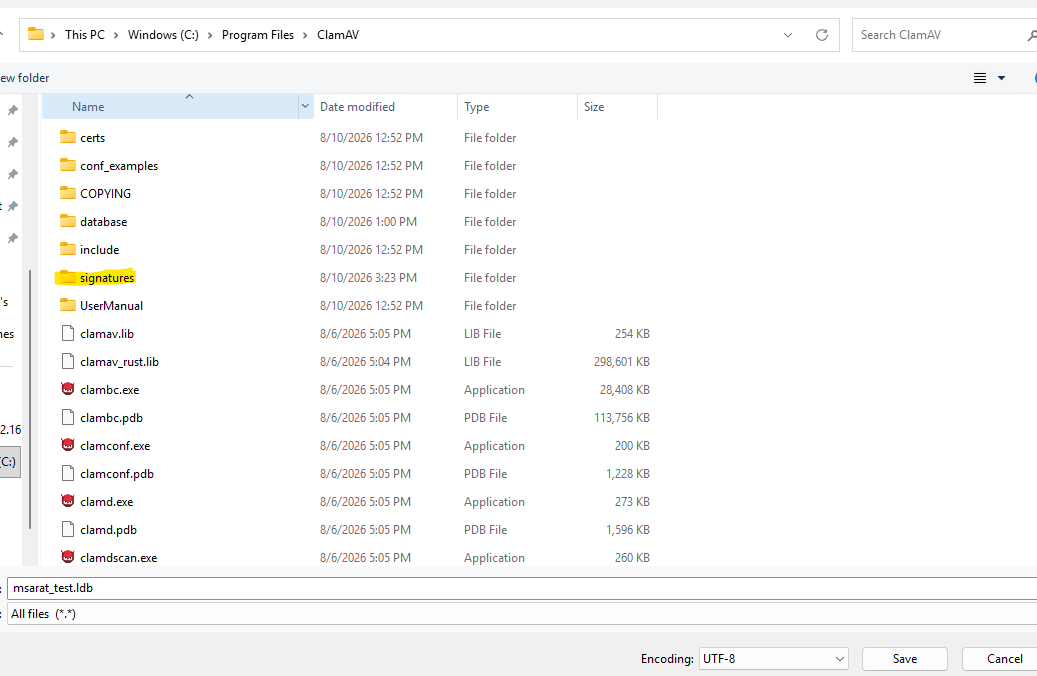Sort by the Name column header
Viewport: 1037px width, 676px height.
(x=170, y=106)
